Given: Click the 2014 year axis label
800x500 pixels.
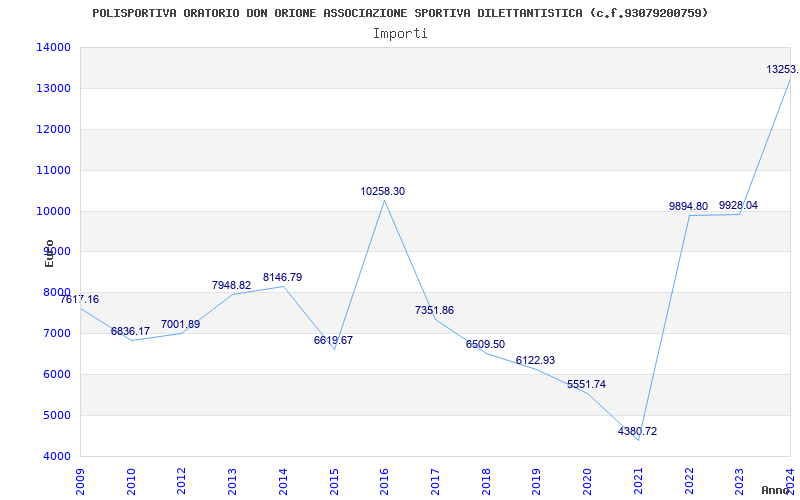Looking at the screenshot, I should 283,482.
